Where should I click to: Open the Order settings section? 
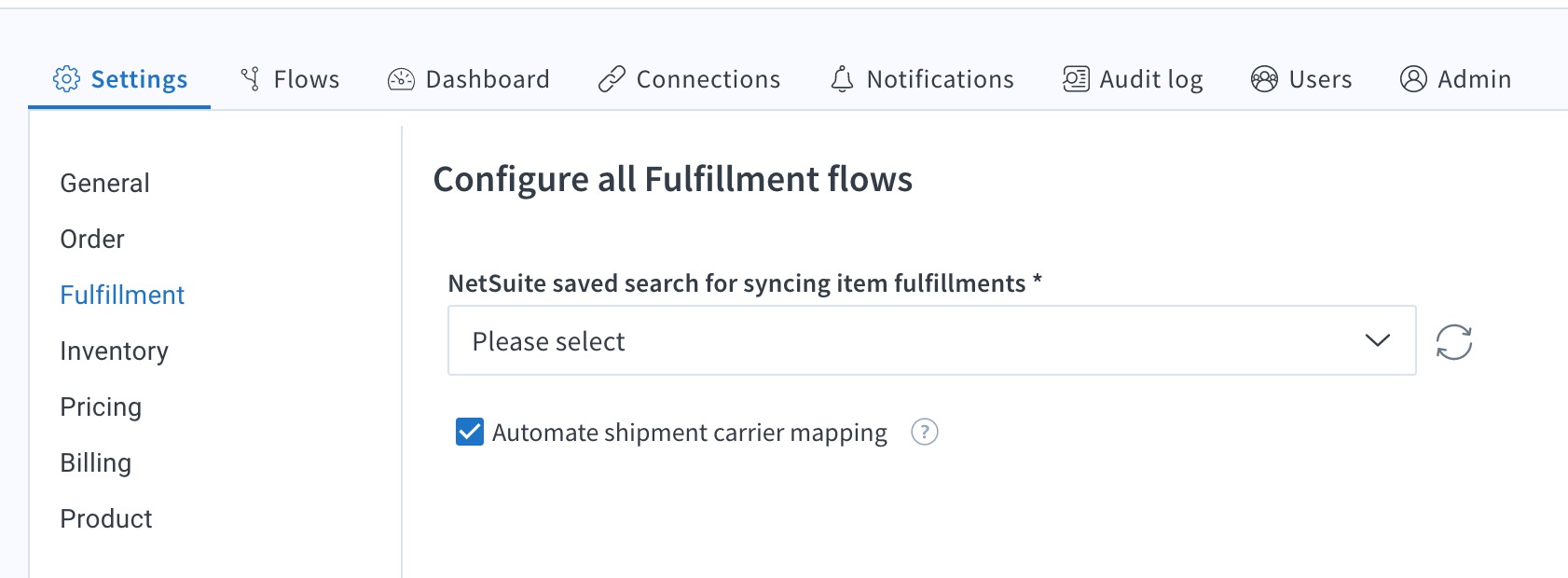92,240
